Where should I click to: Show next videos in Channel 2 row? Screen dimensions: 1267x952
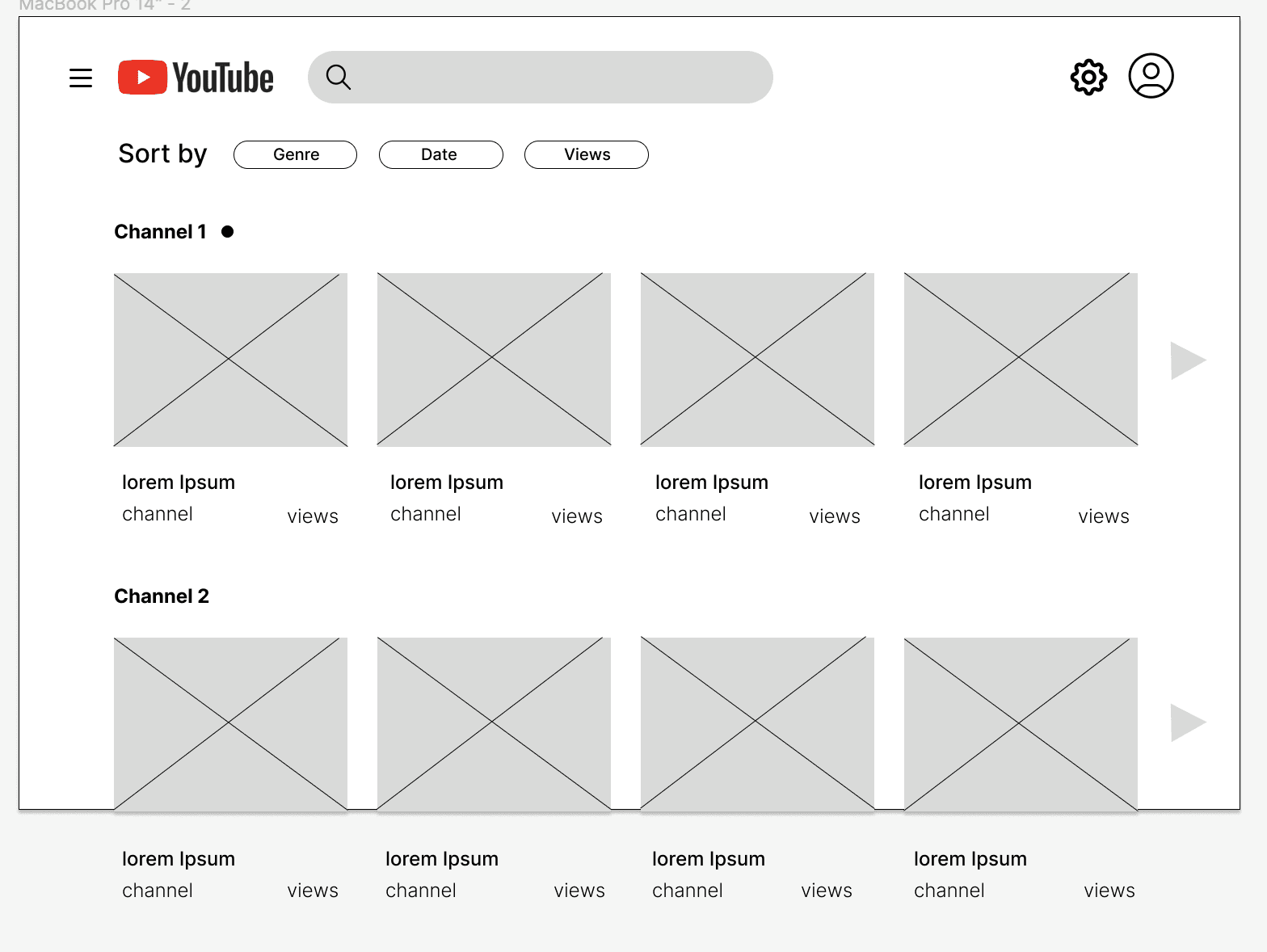tap(1188, 722)
